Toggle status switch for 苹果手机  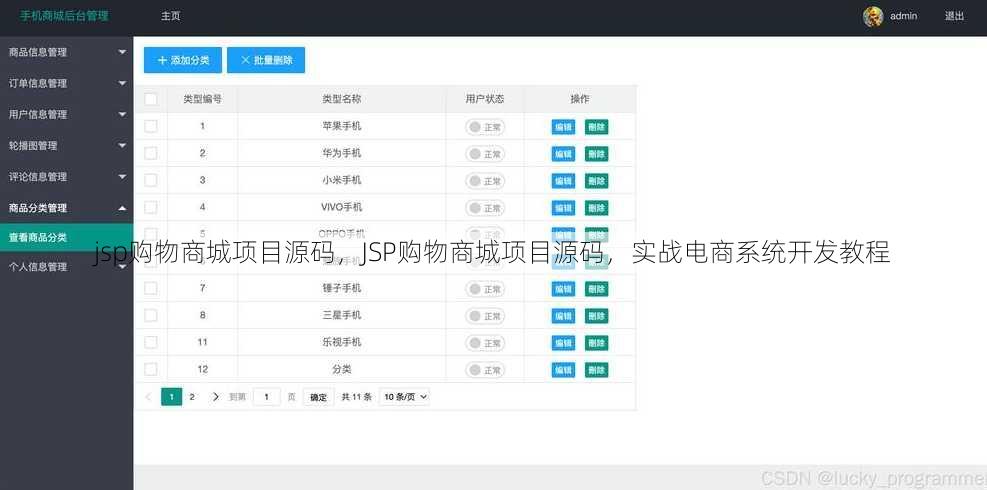pos(485,127)
